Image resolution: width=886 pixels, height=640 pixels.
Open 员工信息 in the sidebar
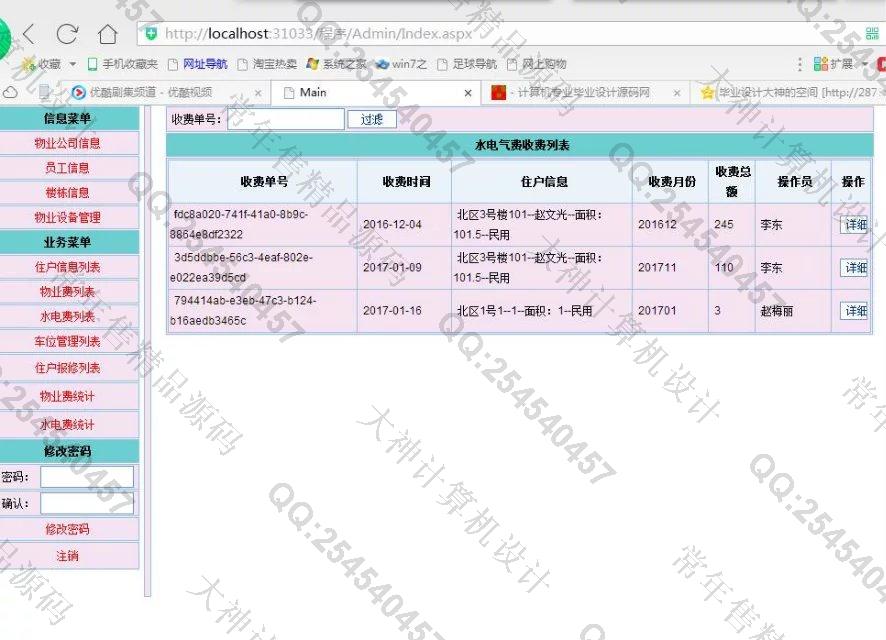(67, 168)
